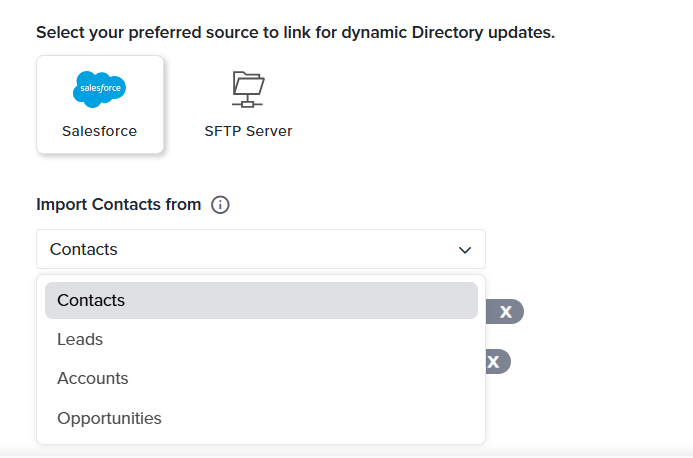Viewport: 693px width, 458px height.
Task: Click the upper gray tag pill body
Action: 492,312
